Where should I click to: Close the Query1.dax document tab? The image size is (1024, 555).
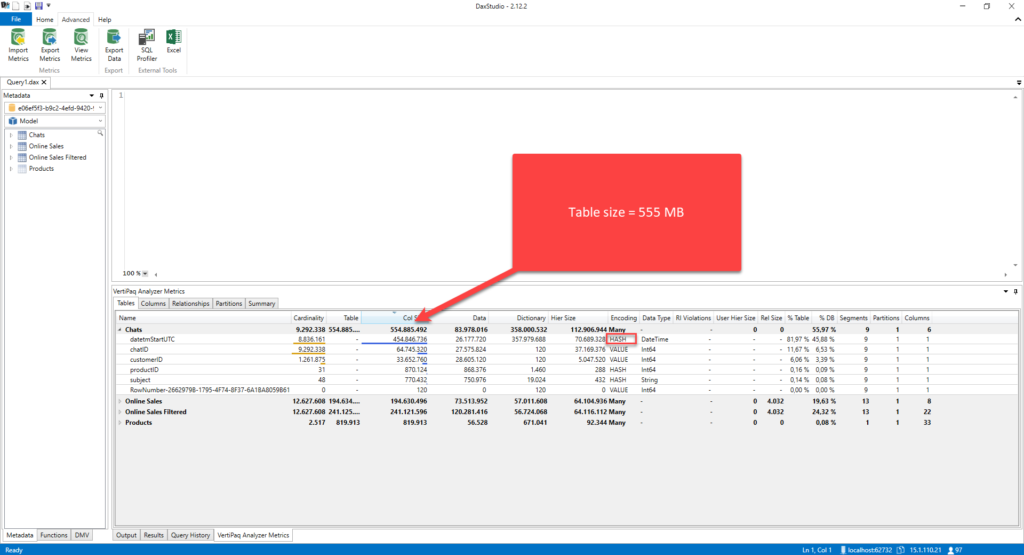coord(44,82)
